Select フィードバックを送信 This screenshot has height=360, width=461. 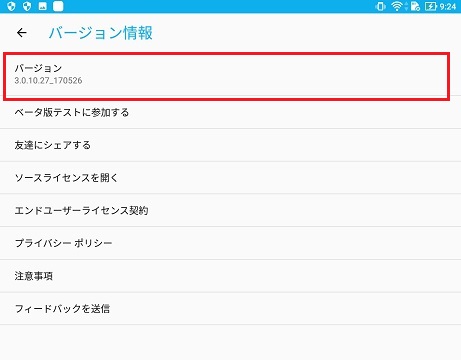click(230, 309)
